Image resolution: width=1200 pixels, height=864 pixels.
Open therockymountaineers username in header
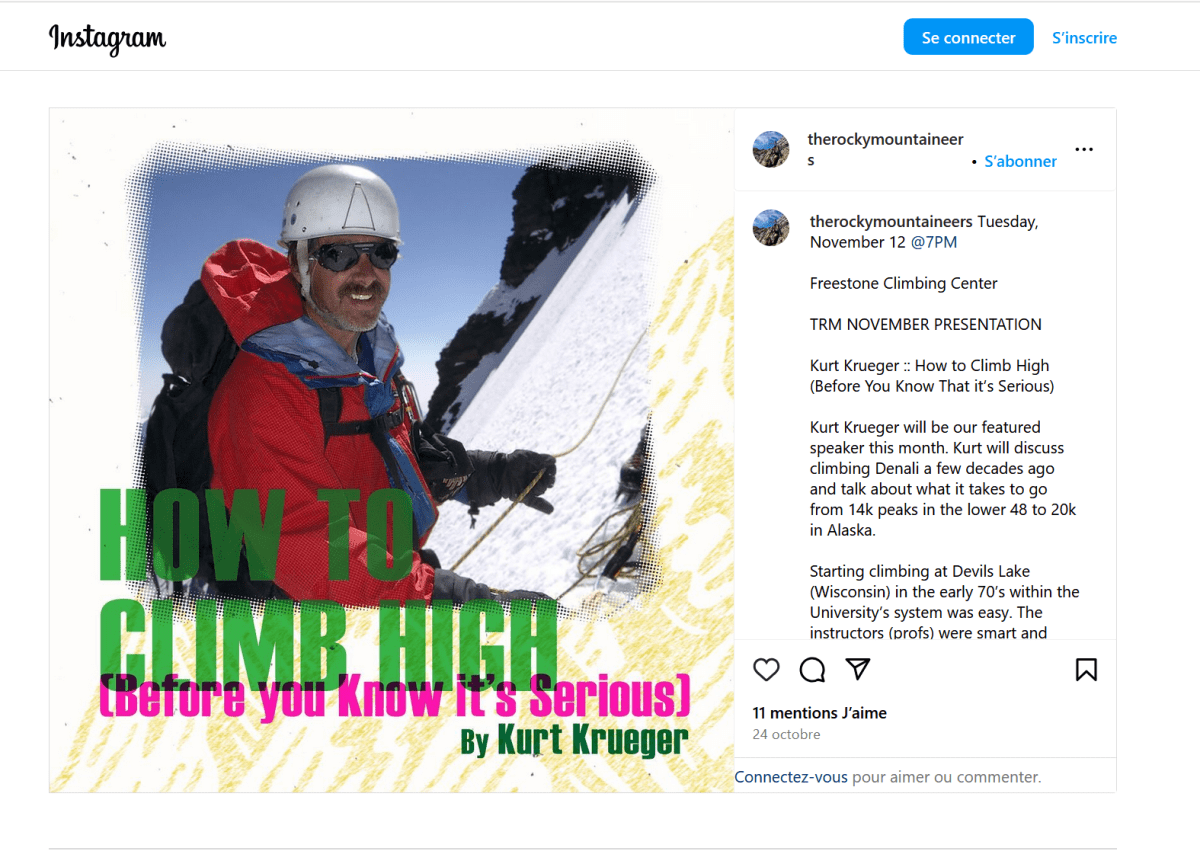pos(885,149)
